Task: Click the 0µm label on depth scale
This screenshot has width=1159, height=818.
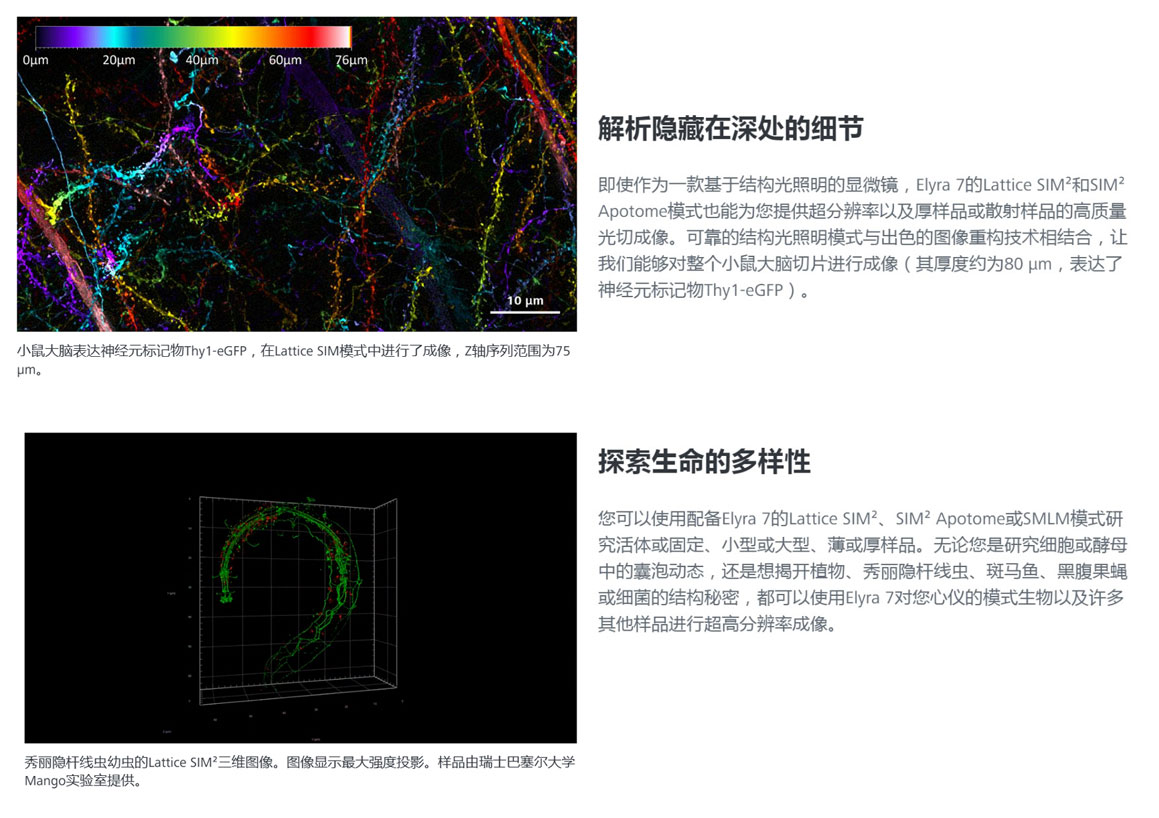Action: point(35,61)
